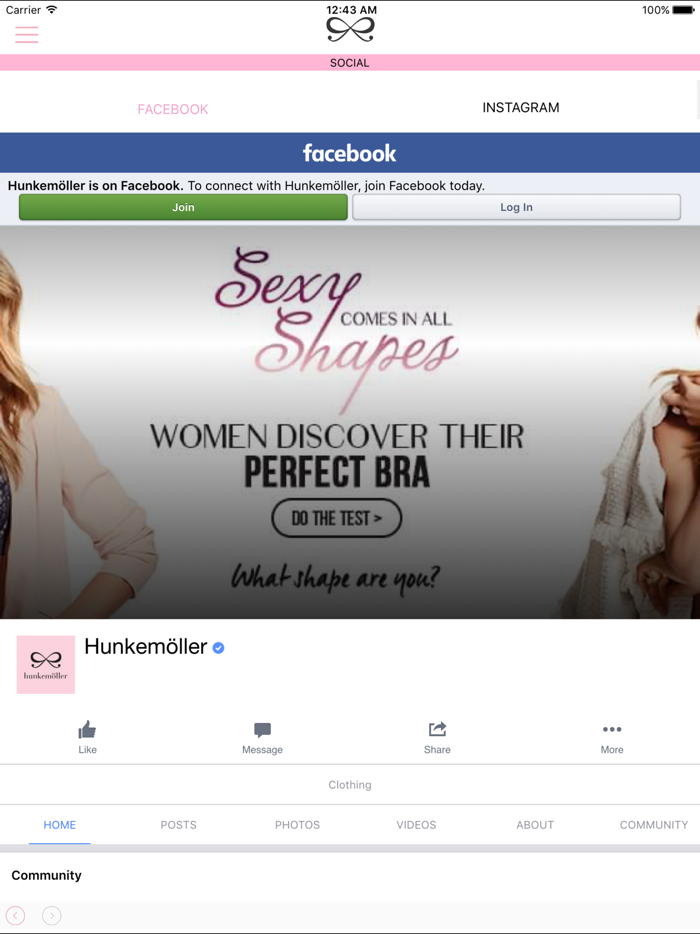Open the POSTS tab on the page

tap(178, 825)
